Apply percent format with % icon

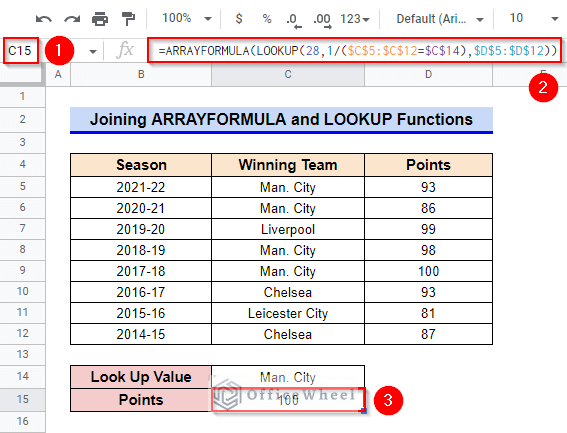pos(267,18)
